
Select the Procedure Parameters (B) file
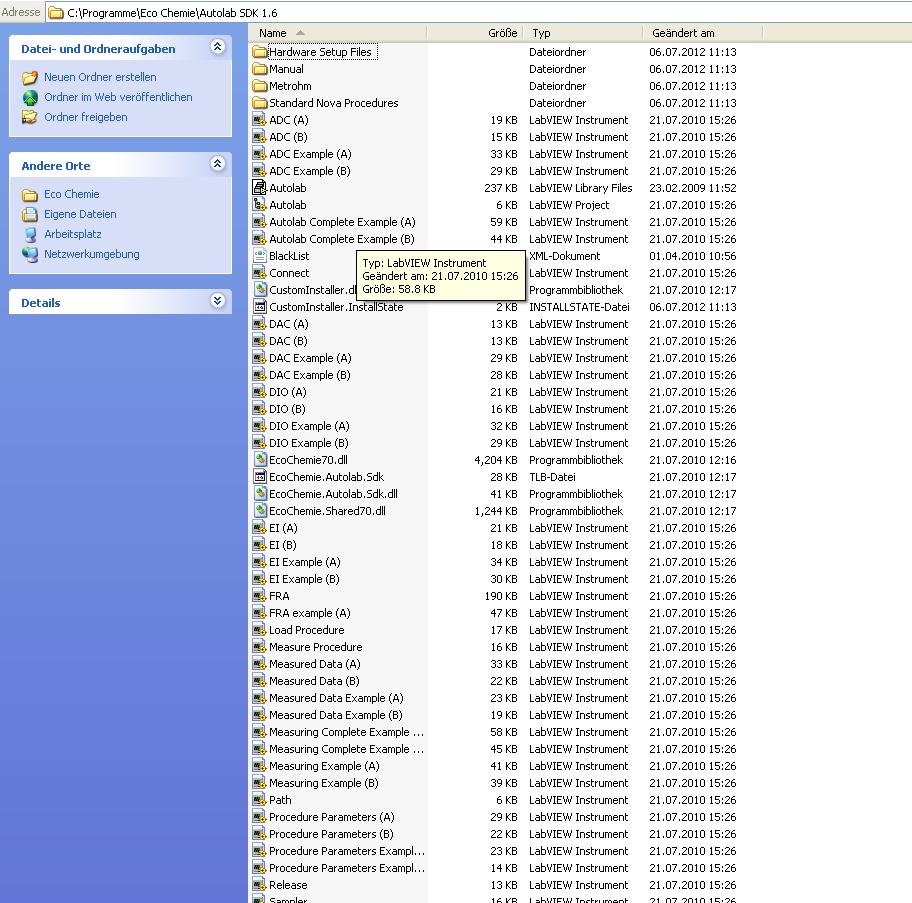pos(331,834)
